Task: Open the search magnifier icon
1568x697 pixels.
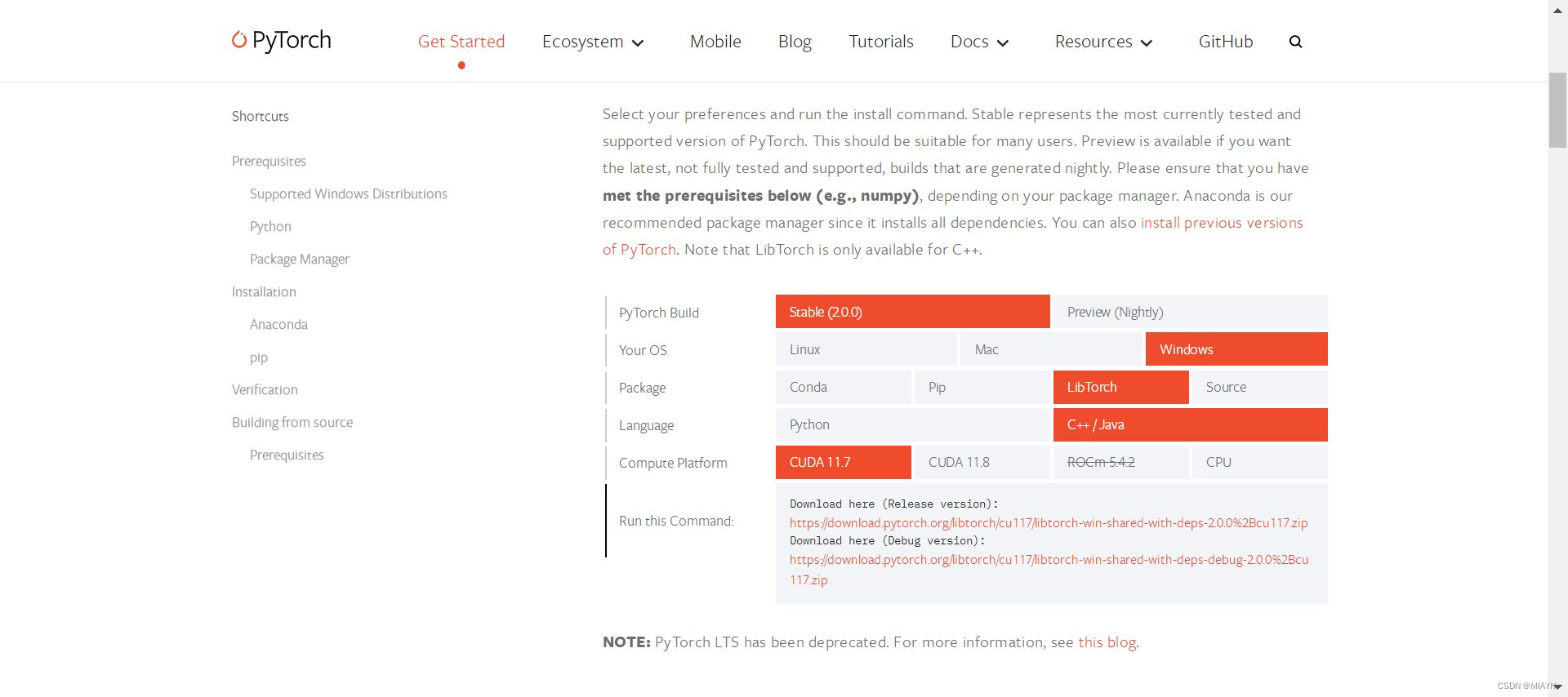Action: [x=1295, y=42]
